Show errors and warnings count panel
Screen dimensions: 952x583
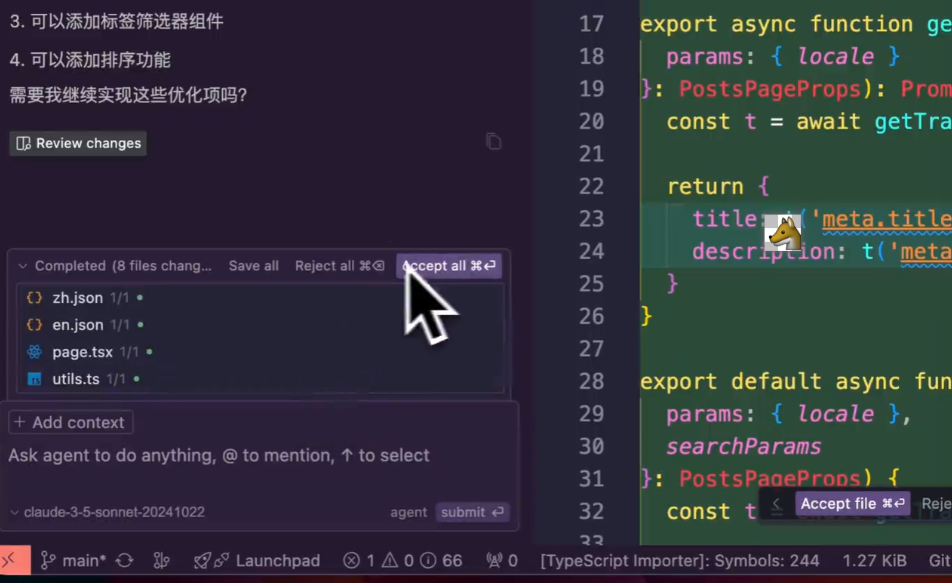pos(402,561)
